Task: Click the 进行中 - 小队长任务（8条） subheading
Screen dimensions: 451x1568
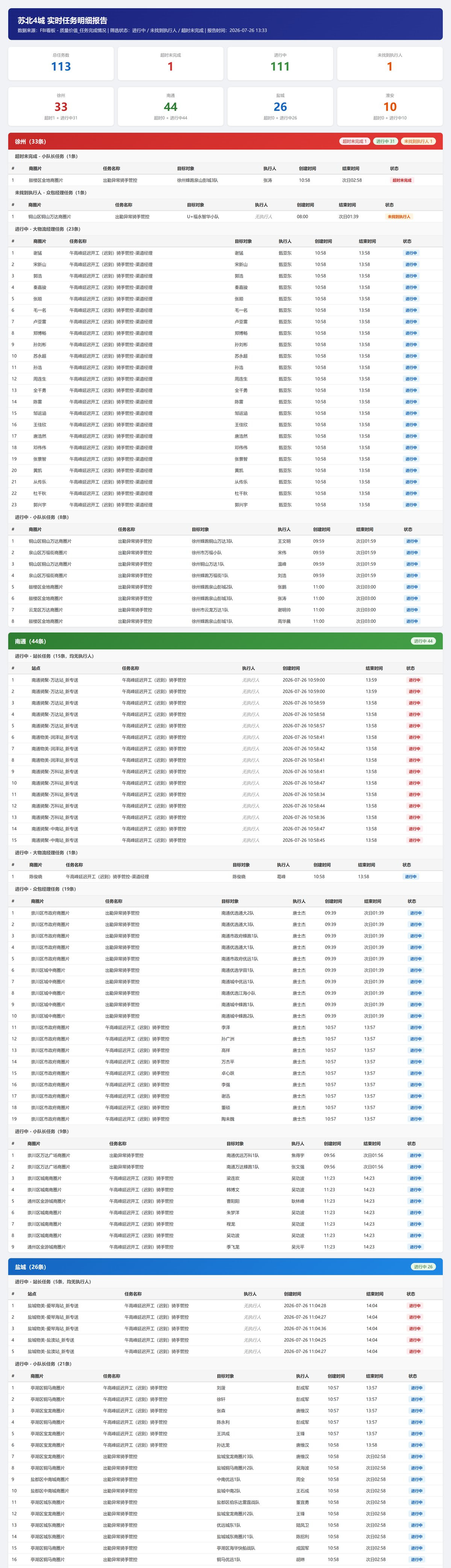Action: coord(42,518)
